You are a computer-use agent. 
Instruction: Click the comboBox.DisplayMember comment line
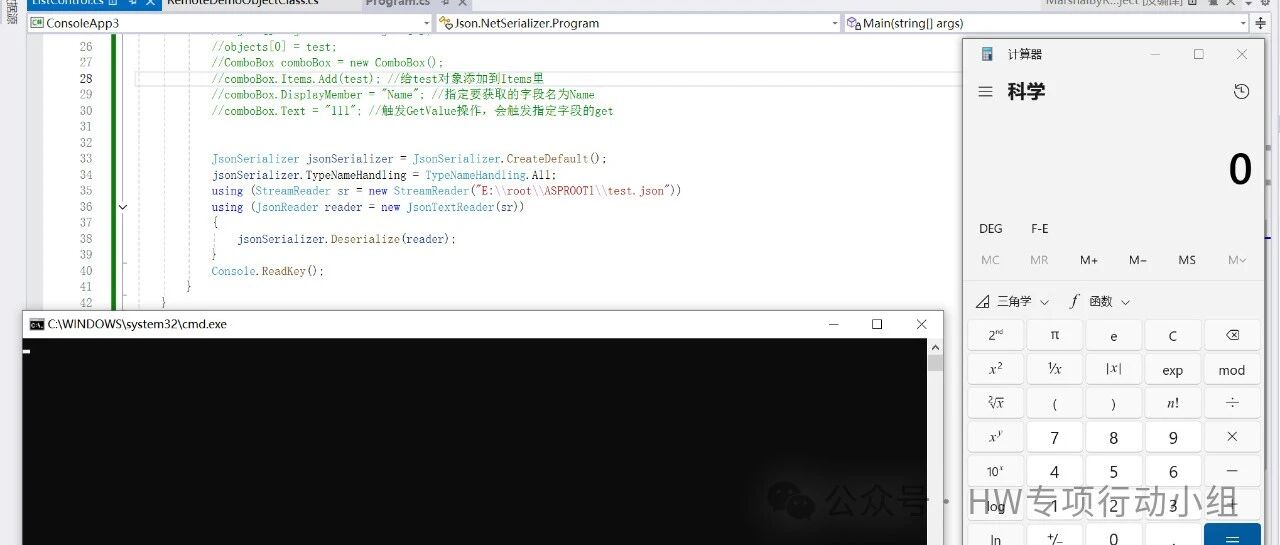tap(403, 95)
